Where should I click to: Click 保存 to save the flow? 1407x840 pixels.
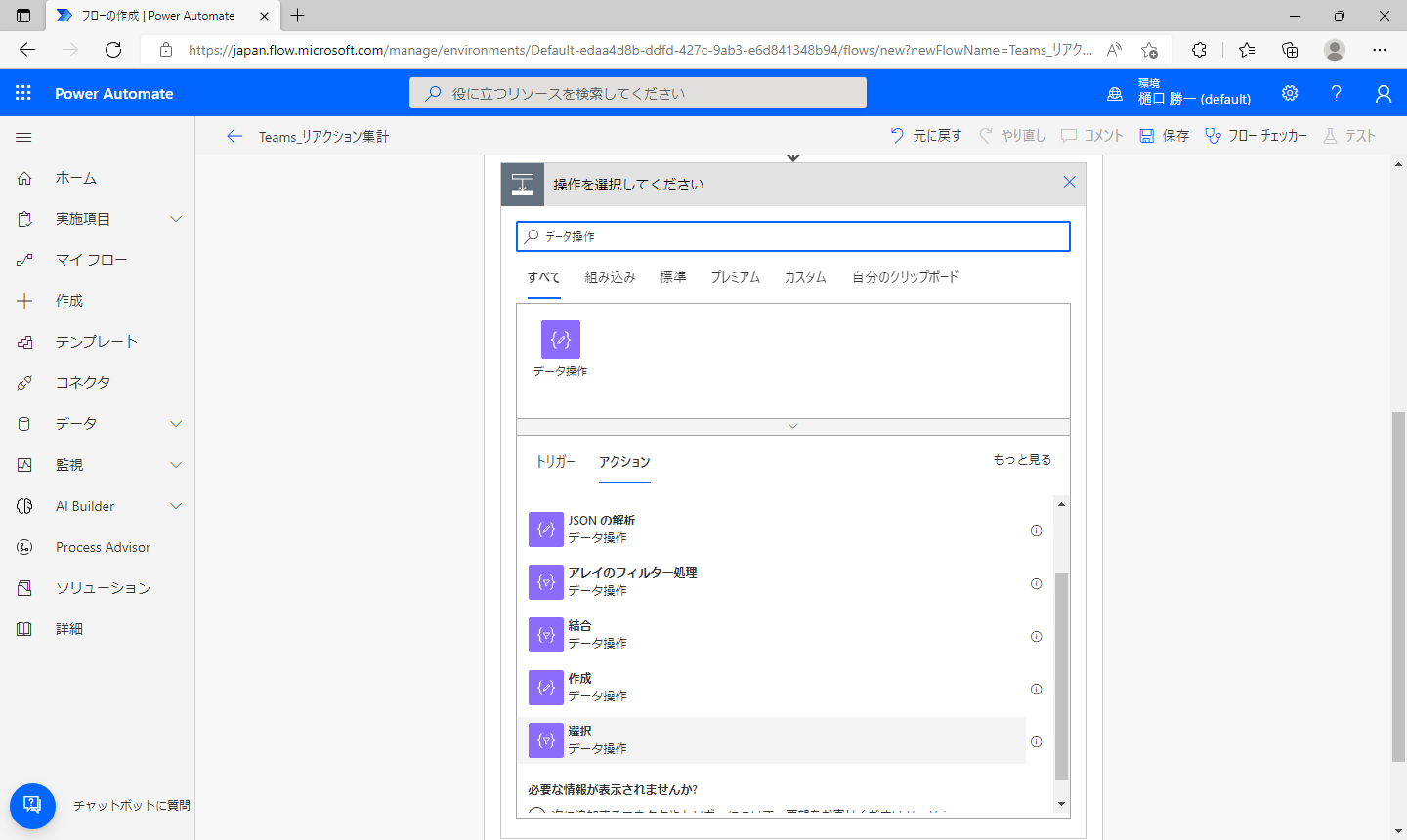coord(1164,136)
